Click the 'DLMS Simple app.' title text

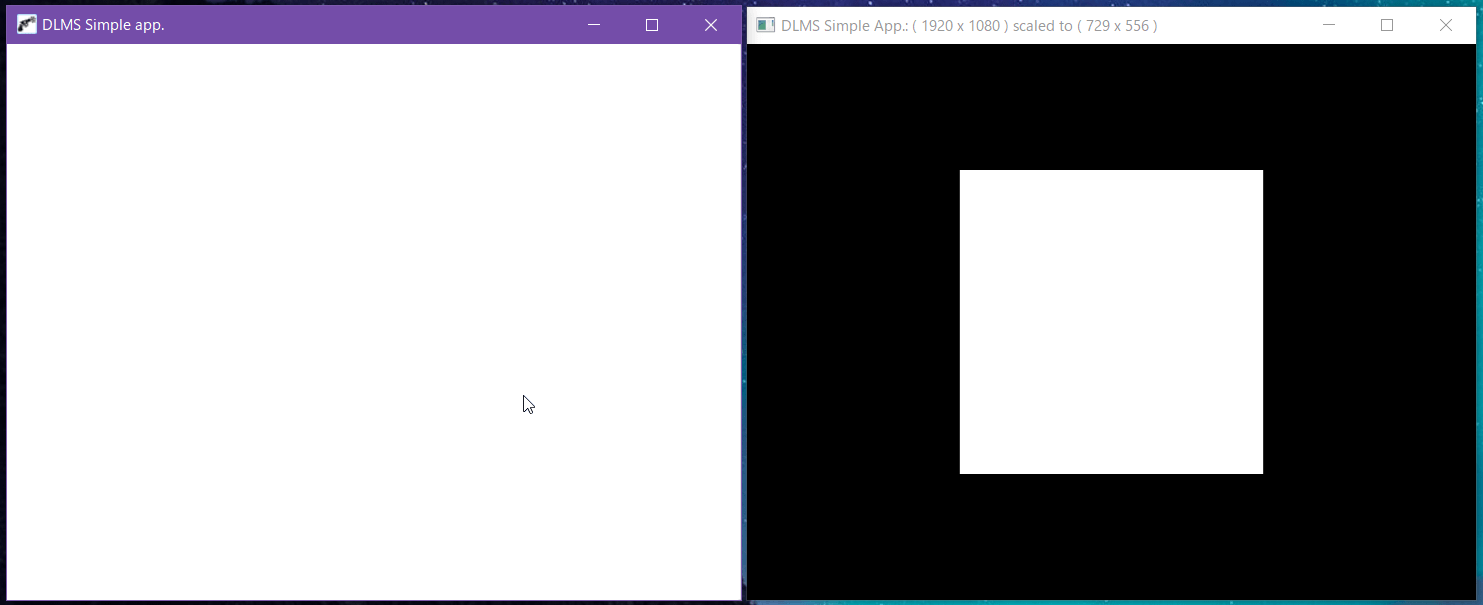pyautogui.click(x=103, y=25)
